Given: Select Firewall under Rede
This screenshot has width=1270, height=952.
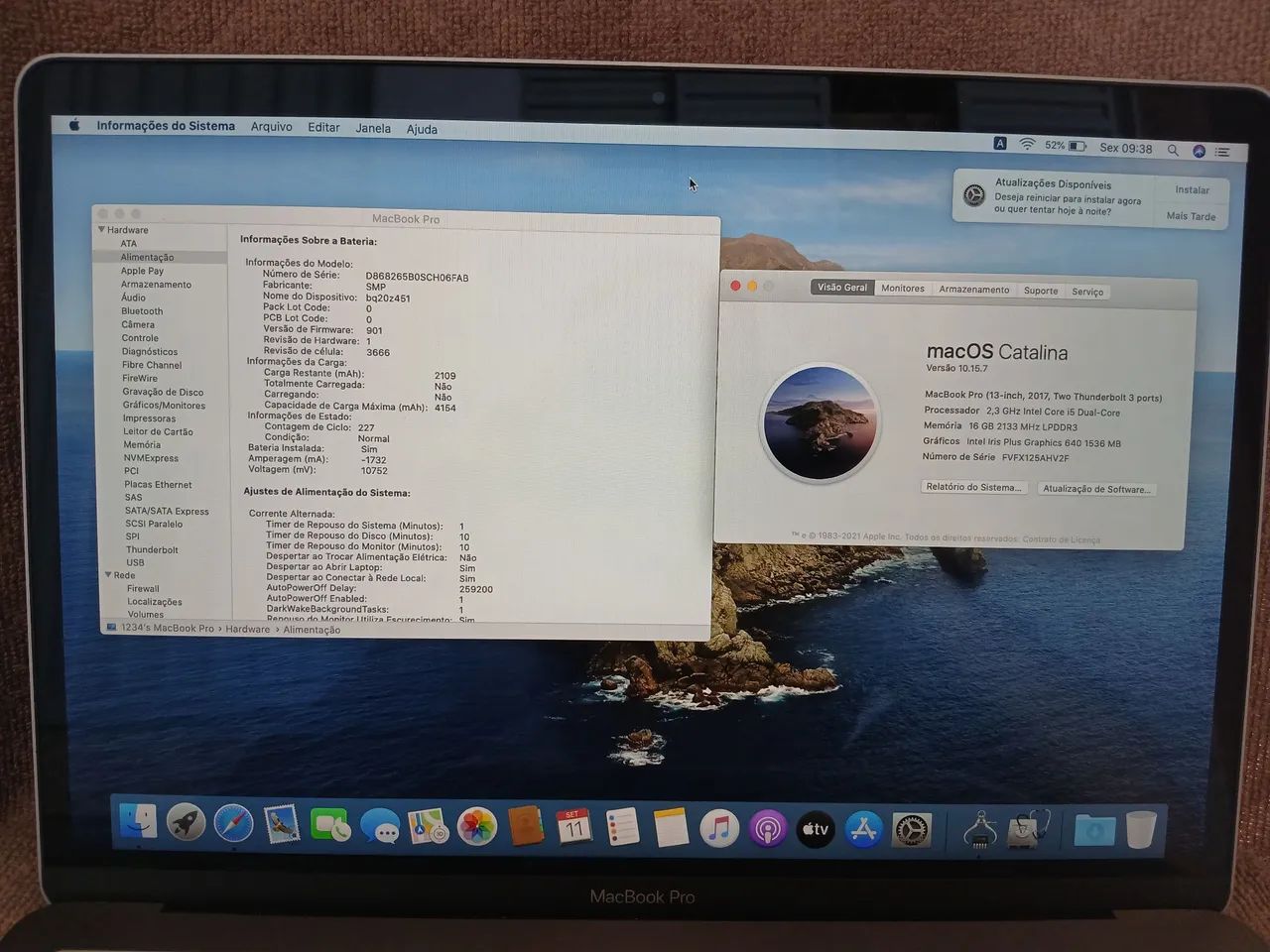Looking at the screenshot, I should [143, 589].
